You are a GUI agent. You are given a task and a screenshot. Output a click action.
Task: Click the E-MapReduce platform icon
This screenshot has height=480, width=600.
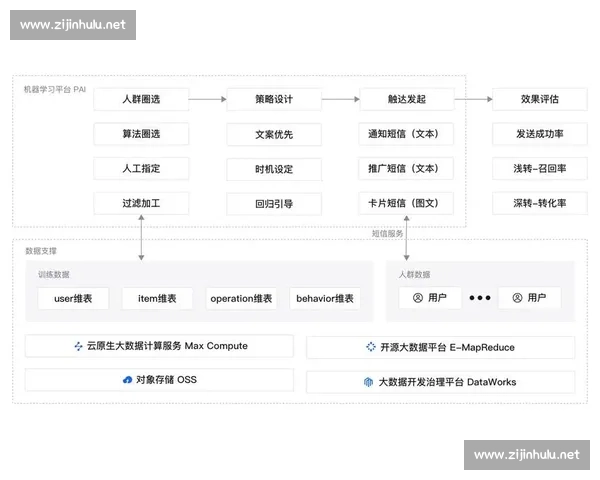pyautogui.click(x=371, y=347)
